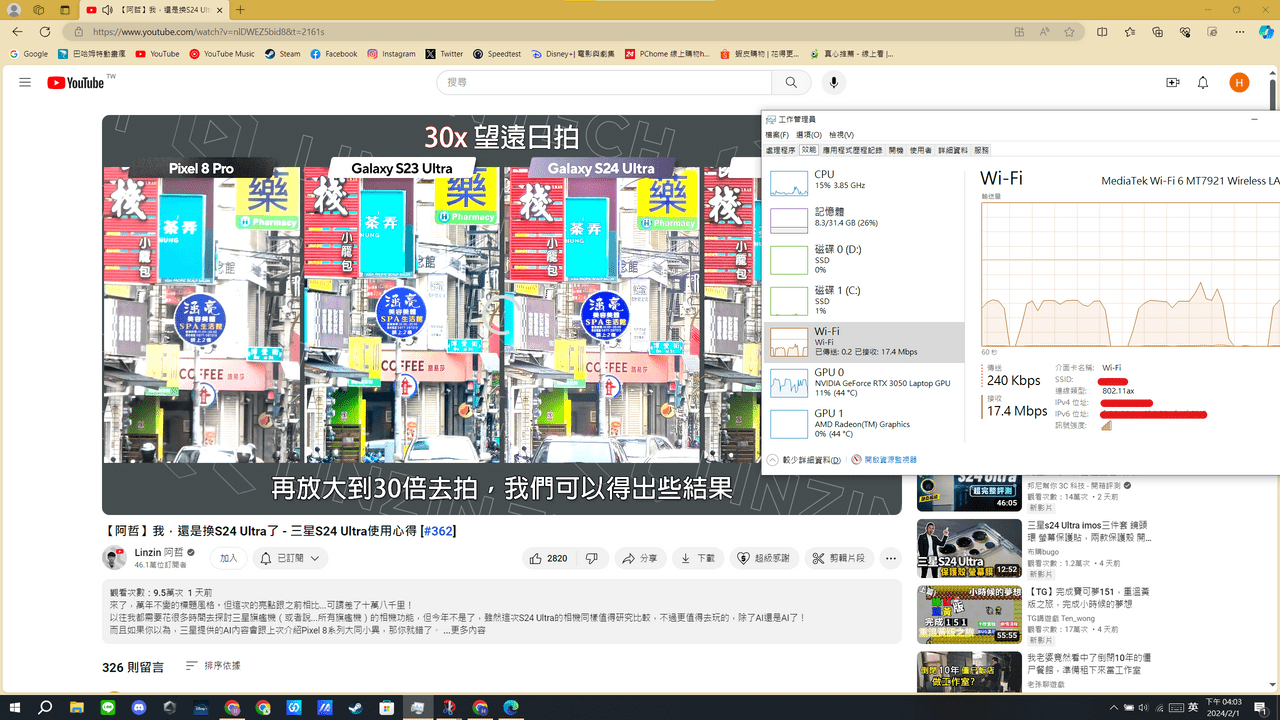Open Steam from the taskbar
This screenshot has width=1280, height=720.
click(x=356, y=707)
